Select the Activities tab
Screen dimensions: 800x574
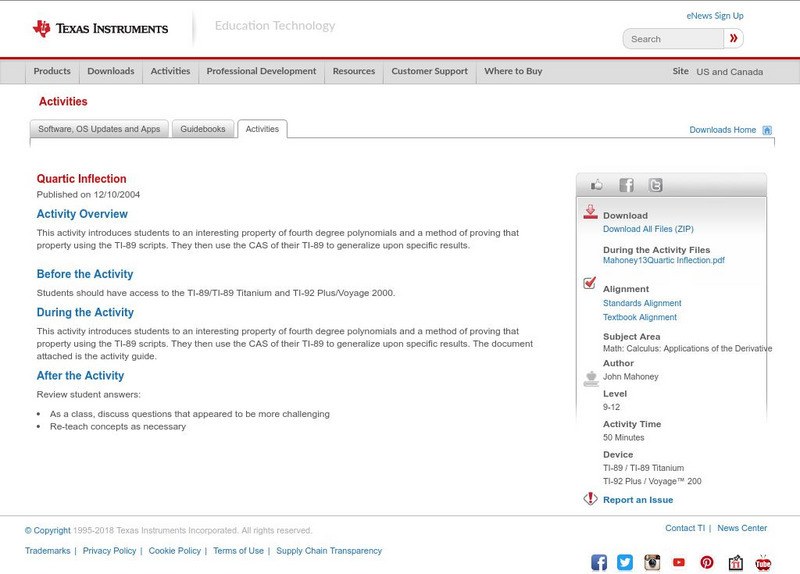pyautogui.click(x=262, y=129)
